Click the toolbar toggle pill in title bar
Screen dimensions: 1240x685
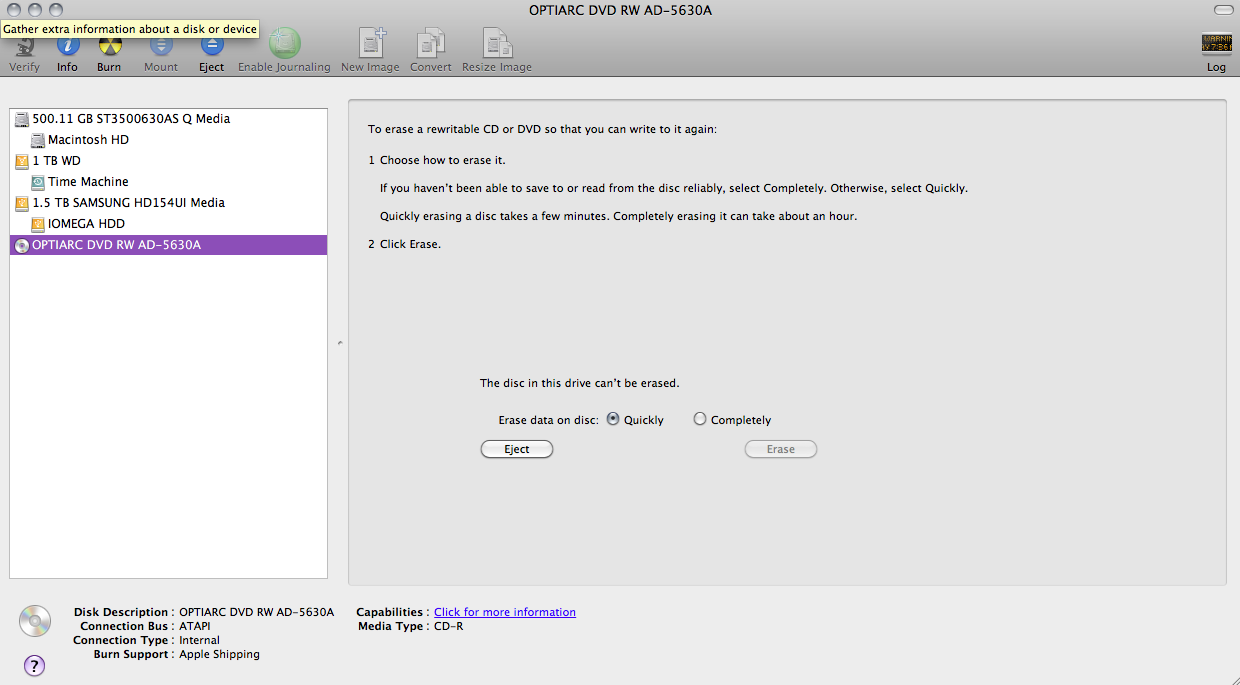tap(1223, 9)
